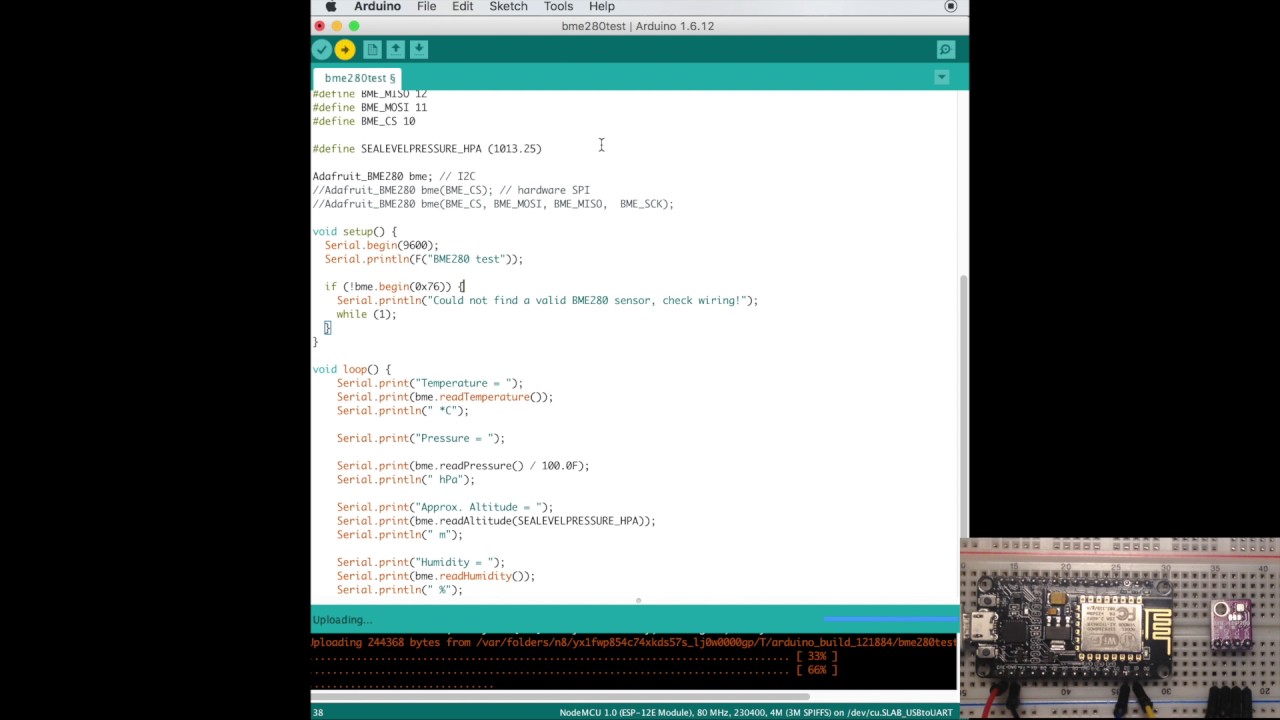Click the 'Serial.begin(9600);' line
This screenshot has height=720, width=1280.
pos(381,245)
